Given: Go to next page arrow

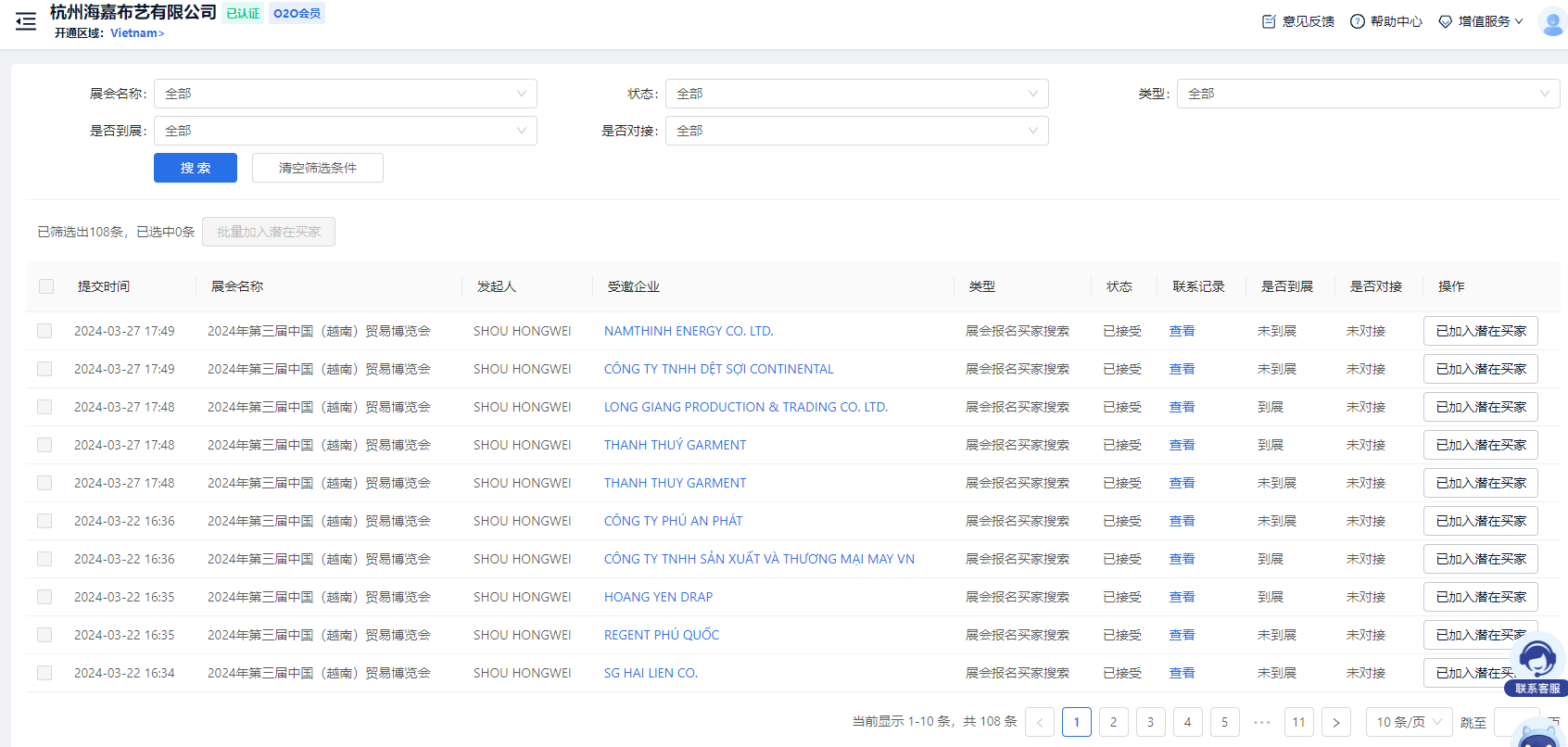Looking at the screenshot, I should [x=1335, y=722].
